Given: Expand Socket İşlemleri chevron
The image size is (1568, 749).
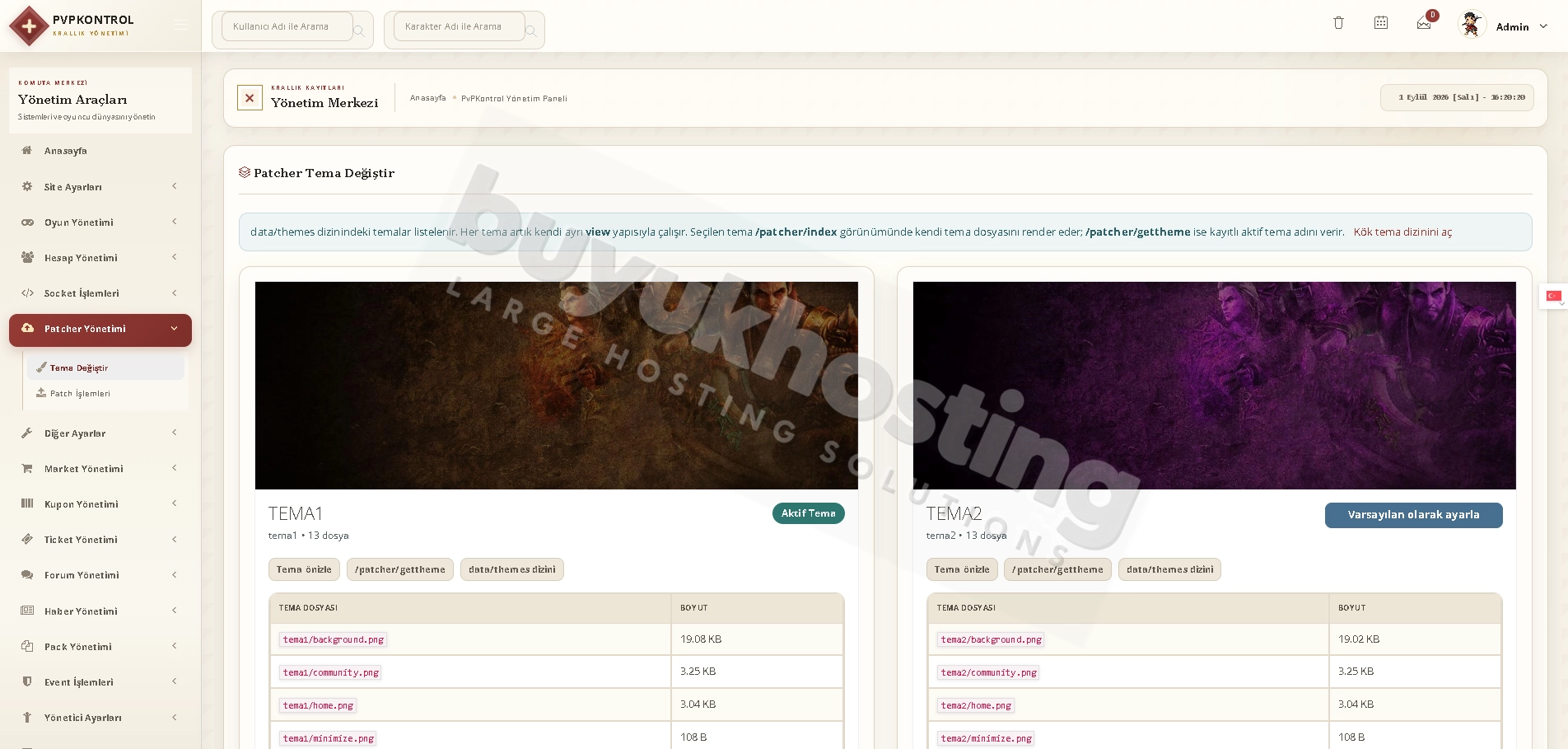Looking at the screenshot, I should (x=175, y=293).
